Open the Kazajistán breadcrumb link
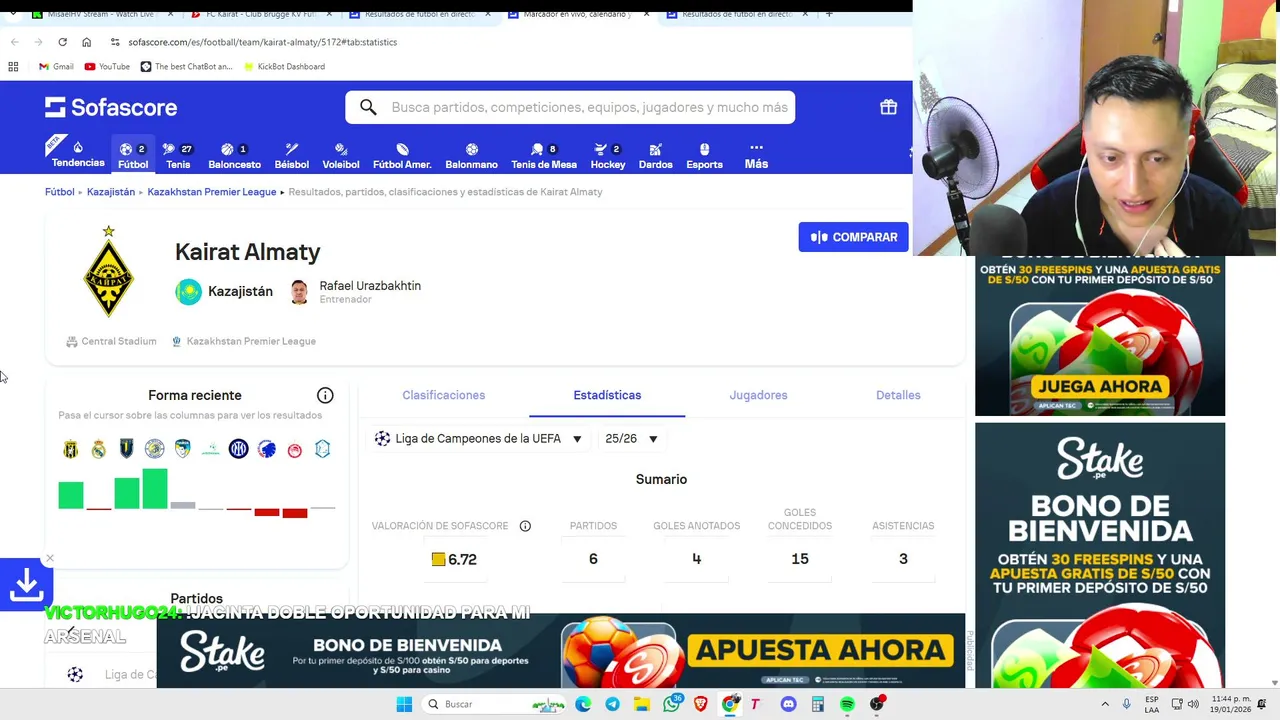 pyautogui.click(x=110, y=192)
